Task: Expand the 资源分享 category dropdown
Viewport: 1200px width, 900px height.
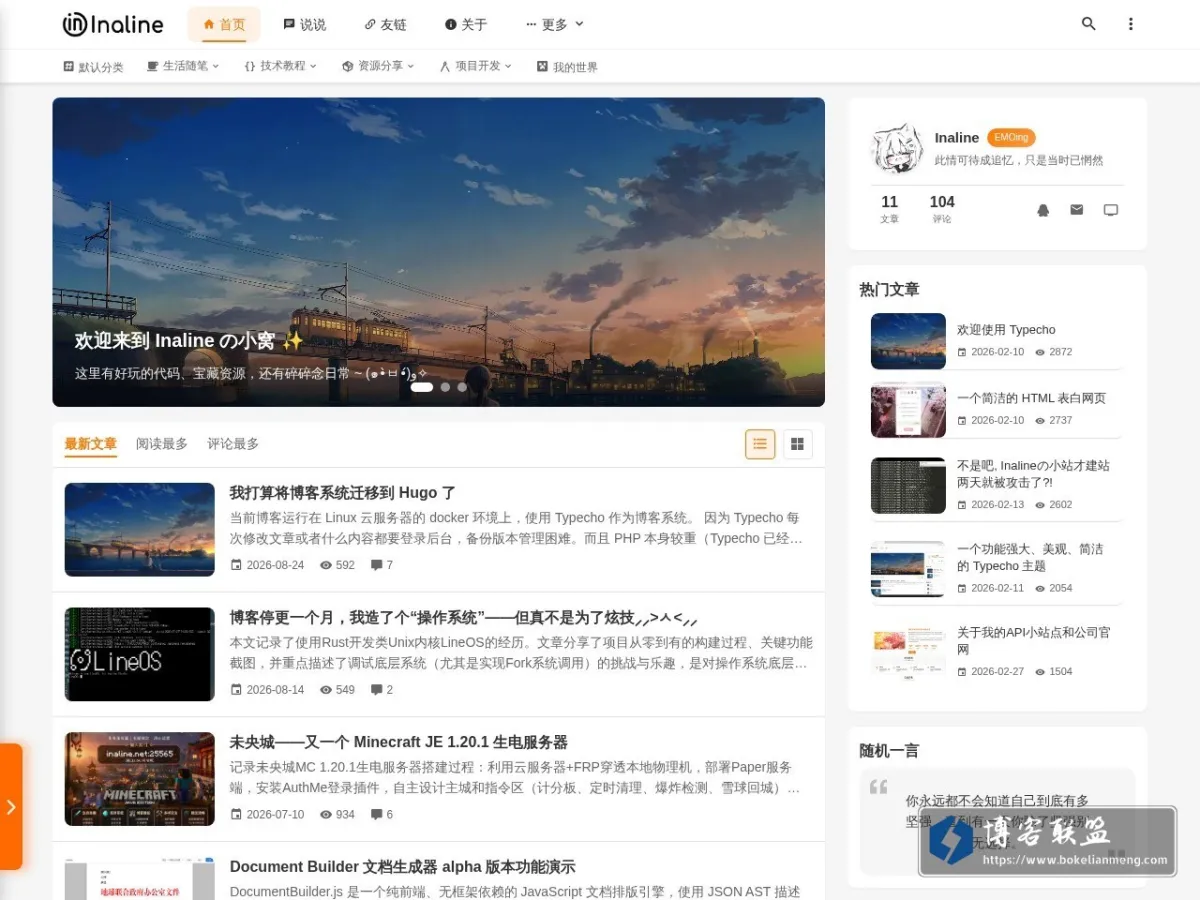Action: pyautogui.click(x=378, y=66)
